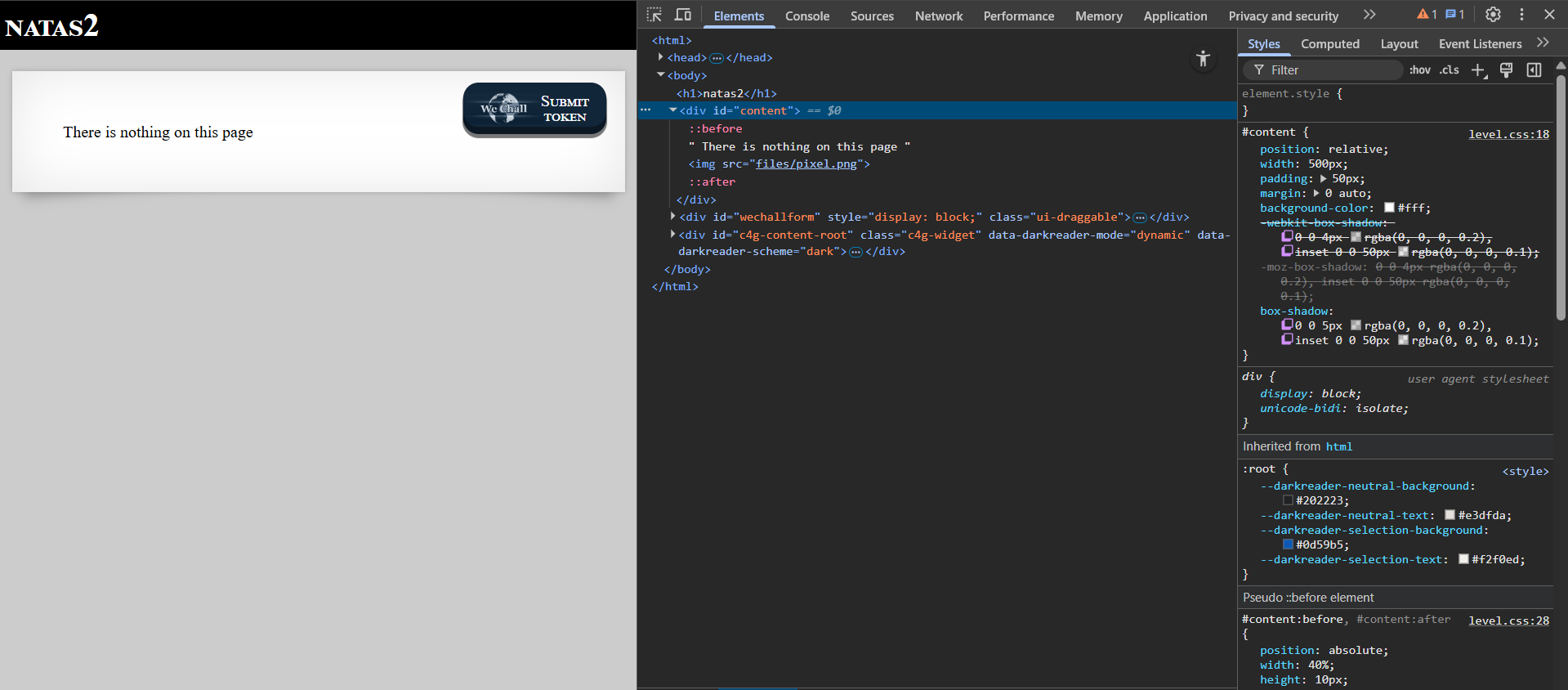Toggle the device toolbar icon

[683, 15]
